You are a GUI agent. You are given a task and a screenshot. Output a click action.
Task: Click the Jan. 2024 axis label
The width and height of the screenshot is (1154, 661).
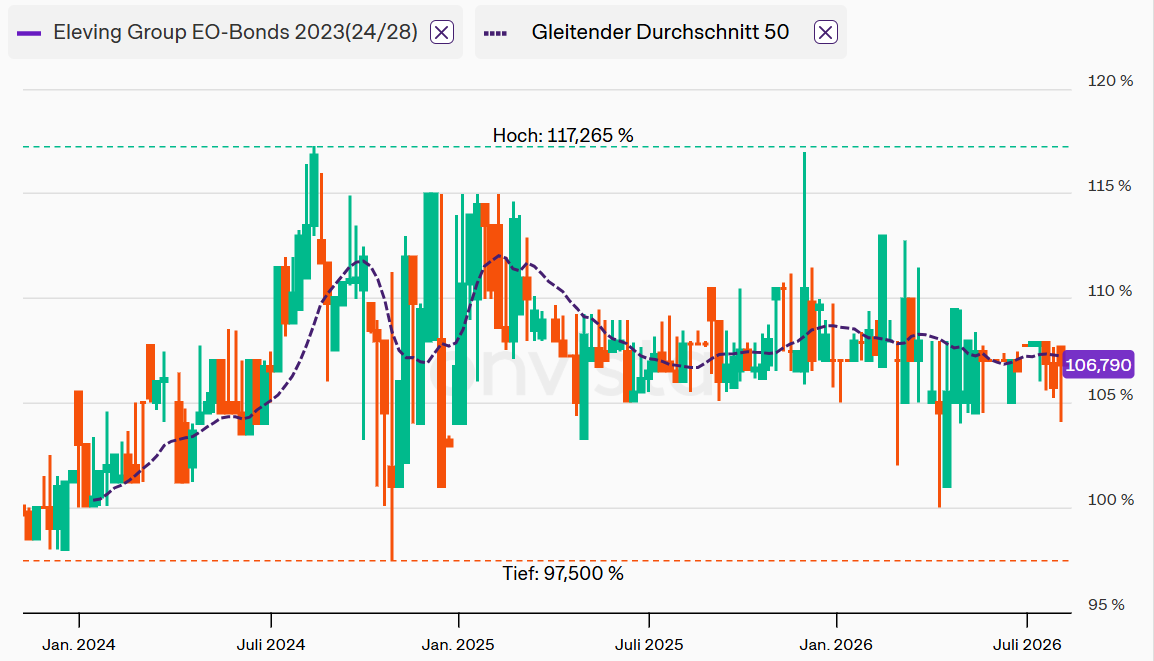click(79, 645)
